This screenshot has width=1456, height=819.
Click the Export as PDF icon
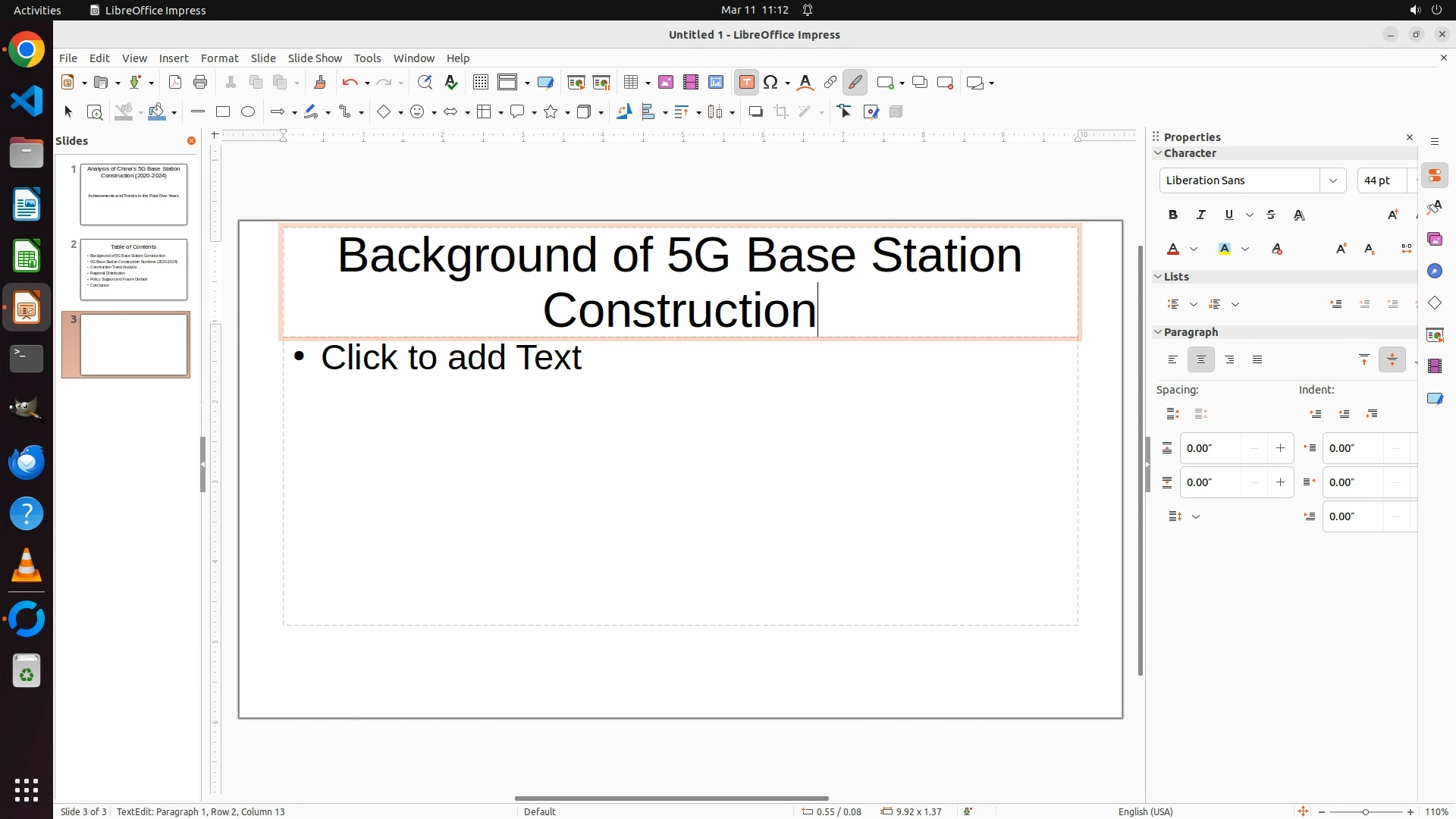tap(175, 83)
